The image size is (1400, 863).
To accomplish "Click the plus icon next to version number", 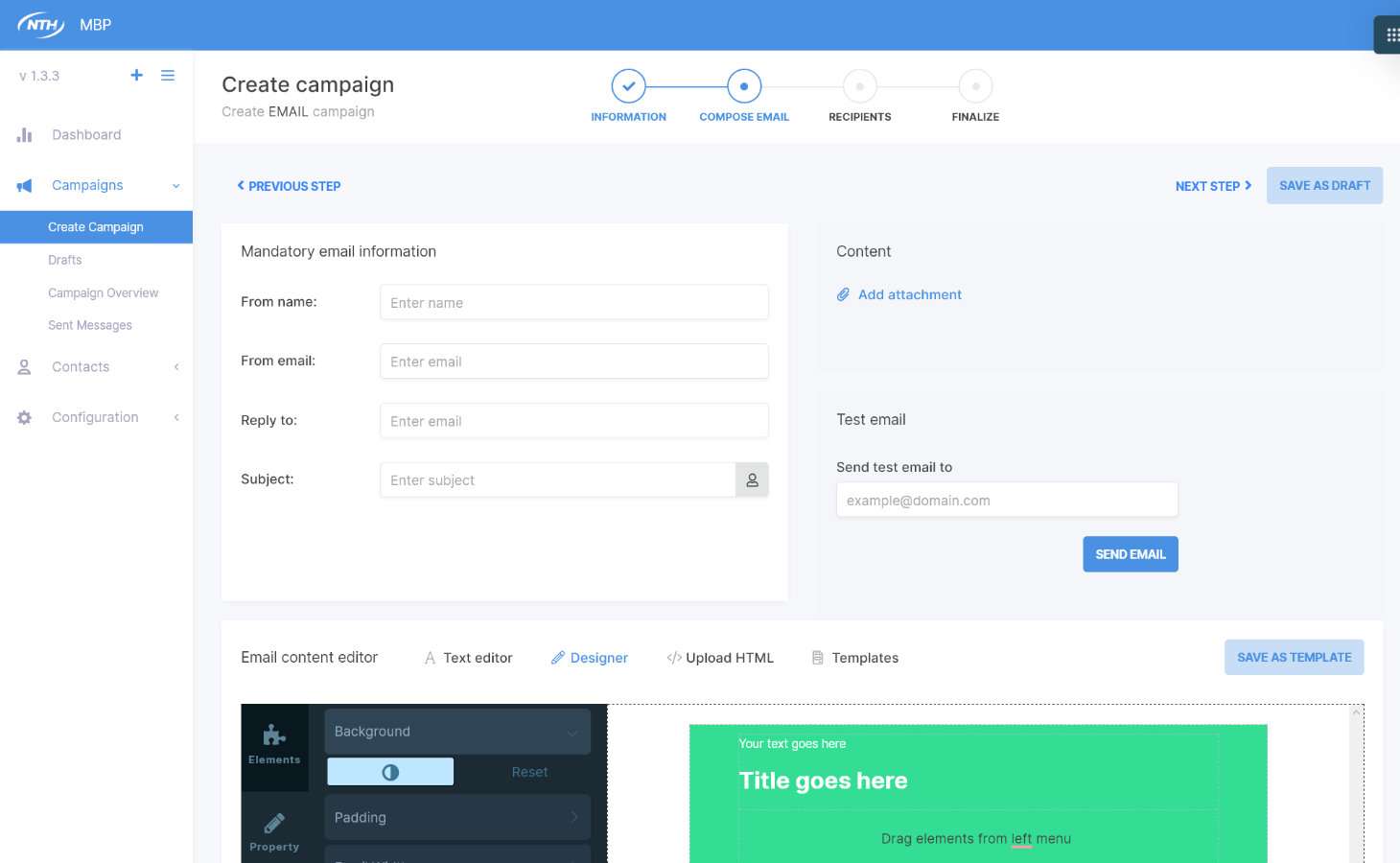I will (x=136, y=75).
